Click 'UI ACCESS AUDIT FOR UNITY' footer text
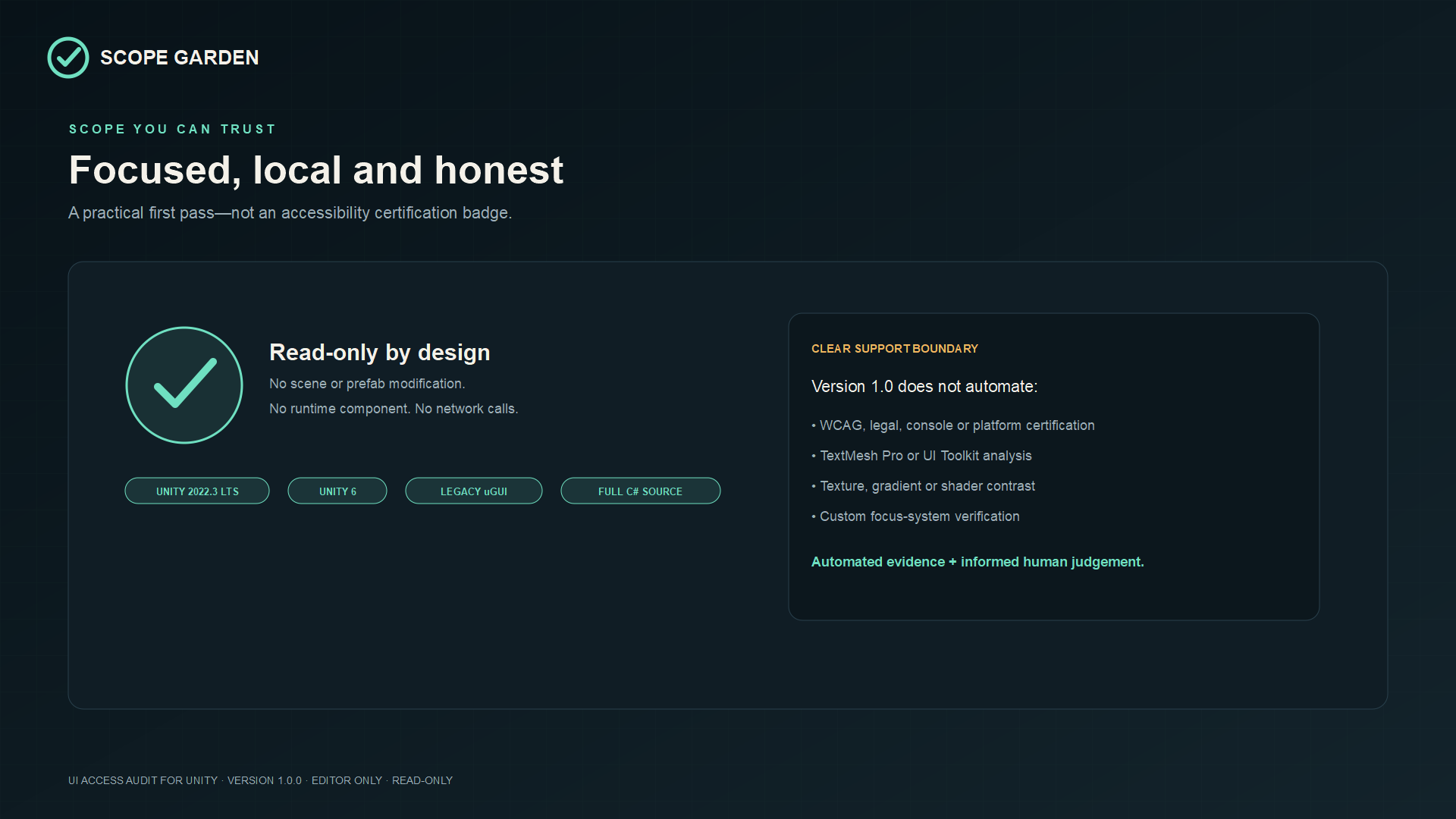 coord(143,780)
